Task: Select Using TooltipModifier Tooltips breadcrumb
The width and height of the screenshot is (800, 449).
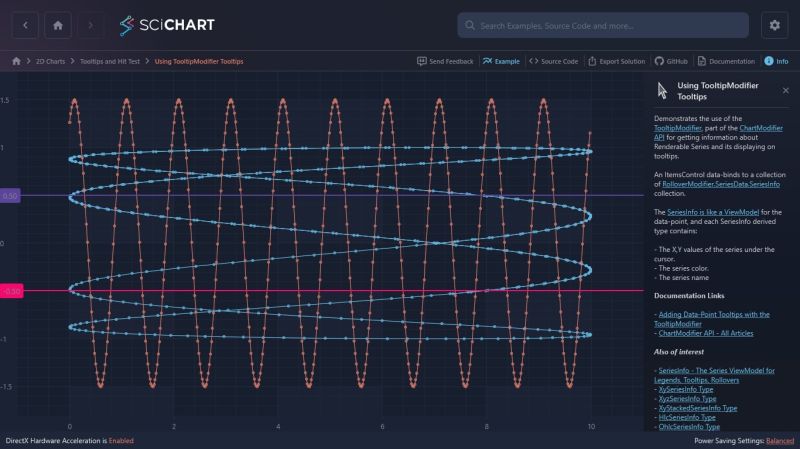Action: [x=199, y=61]
